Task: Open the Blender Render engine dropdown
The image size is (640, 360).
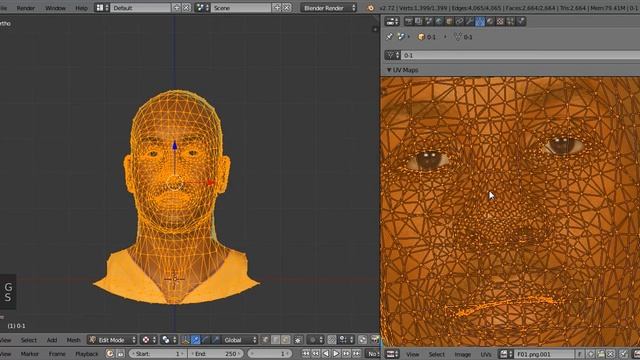Action: pyautogui.click(x=329, y=8)
